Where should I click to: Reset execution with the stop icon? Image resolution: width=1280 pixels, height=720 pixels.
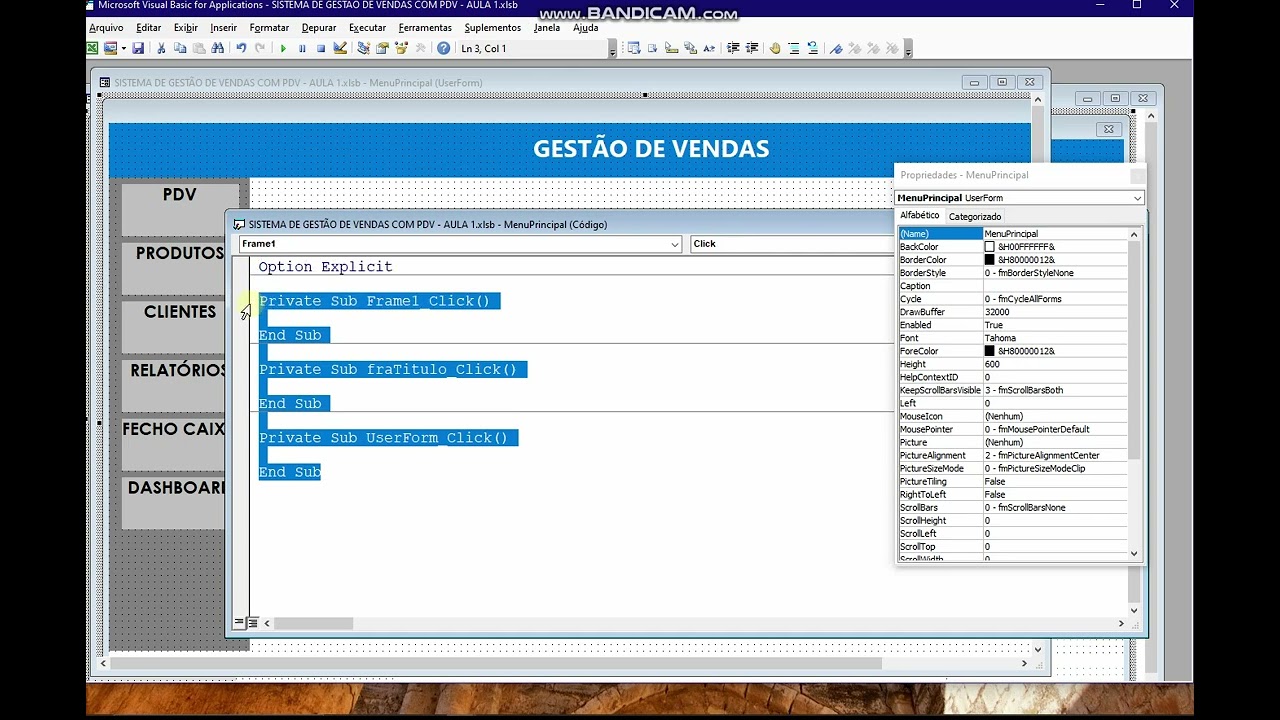tap(321, 48)
